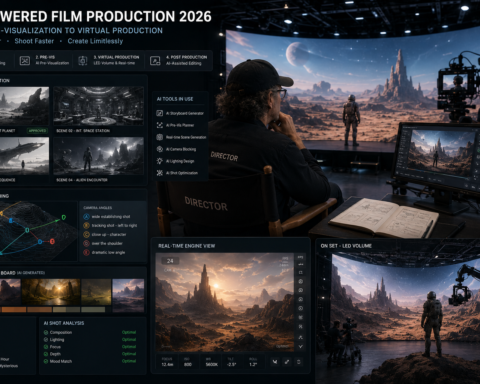Click the "tracking shot - left to right" label
The width and height of the screenshot is (480, 384).
(114, 226)
